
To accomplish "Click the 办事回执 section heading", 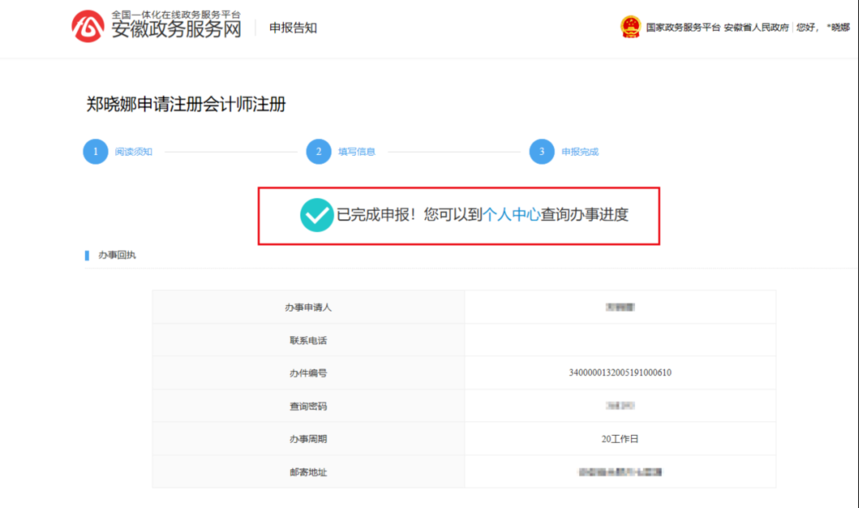I will pyautogui.click(x=117, y=255).
